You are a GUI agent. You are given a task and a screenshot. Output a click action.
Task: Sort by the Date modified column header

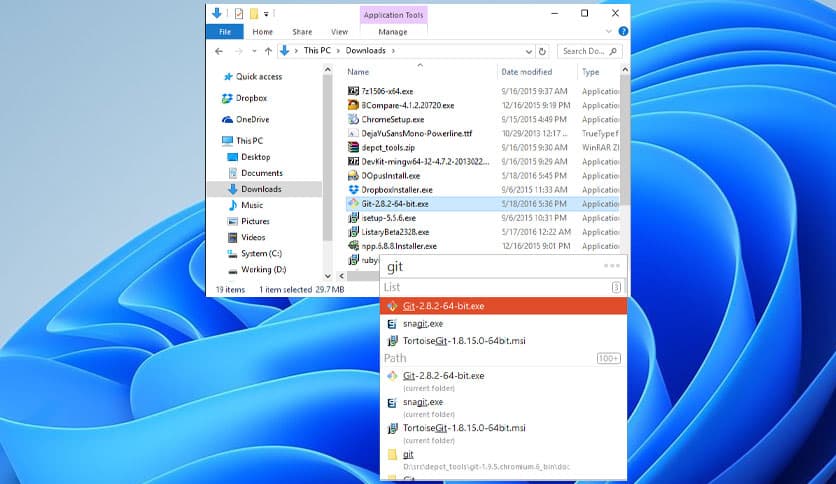526,72
